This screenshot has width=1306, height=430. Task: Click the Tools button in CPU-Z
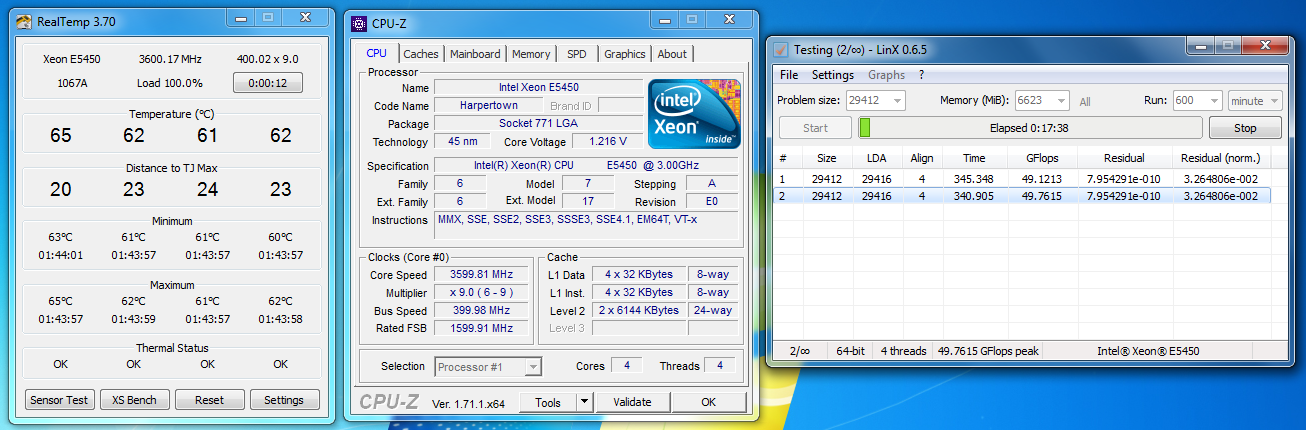[x=548, y=402]
